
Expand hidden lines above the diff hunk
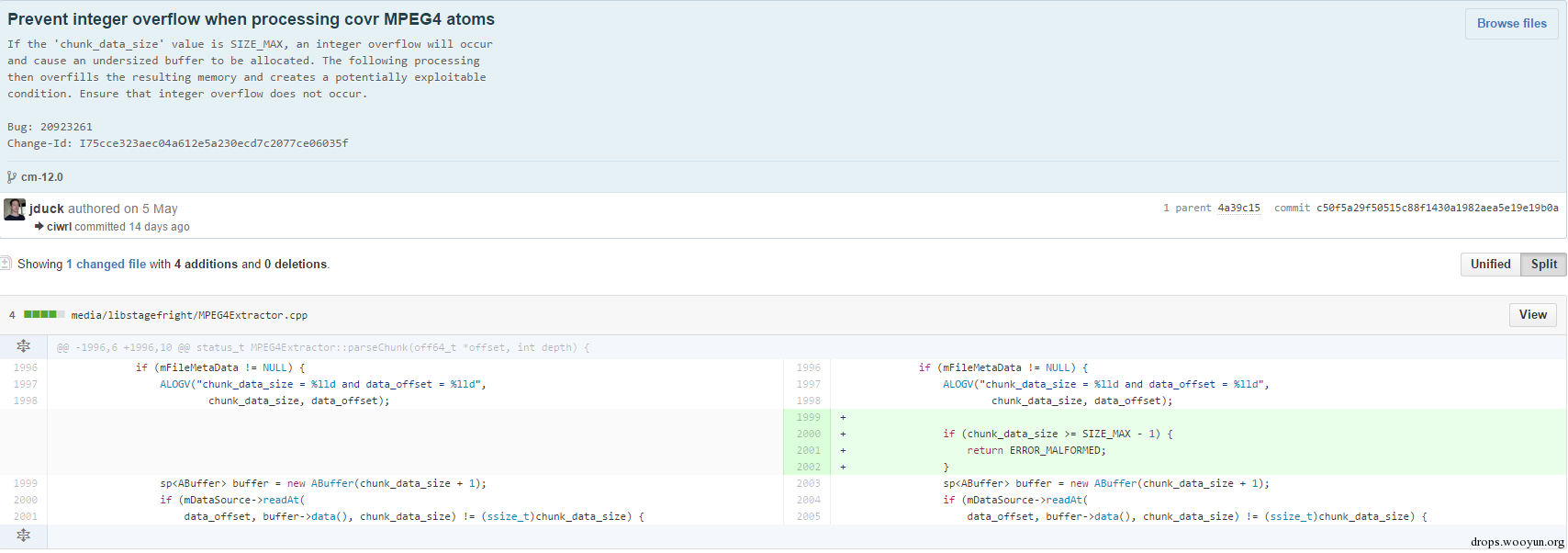point(24,346)
